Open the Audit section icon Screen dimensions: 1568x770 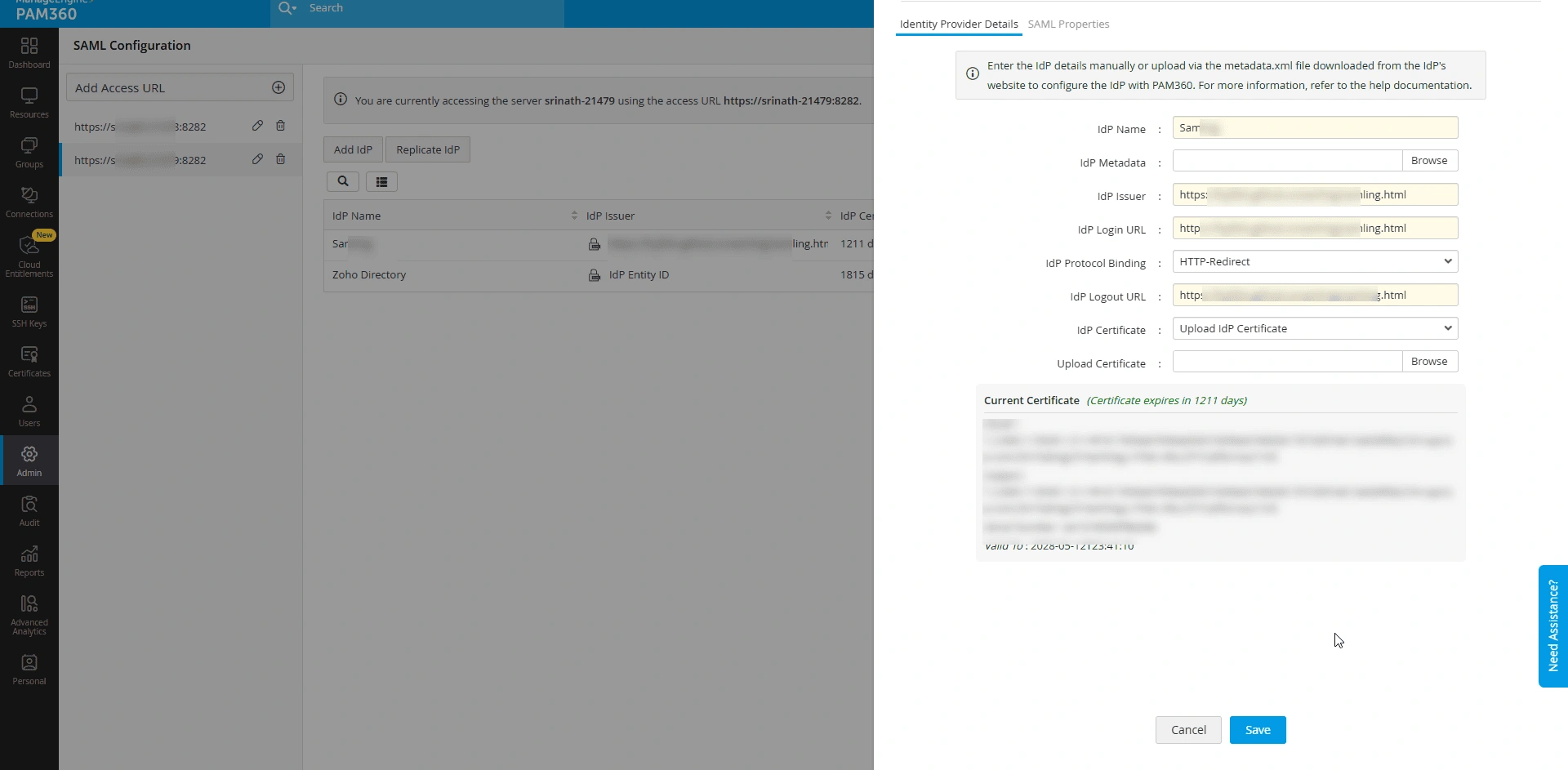click(x=29, y=511)
